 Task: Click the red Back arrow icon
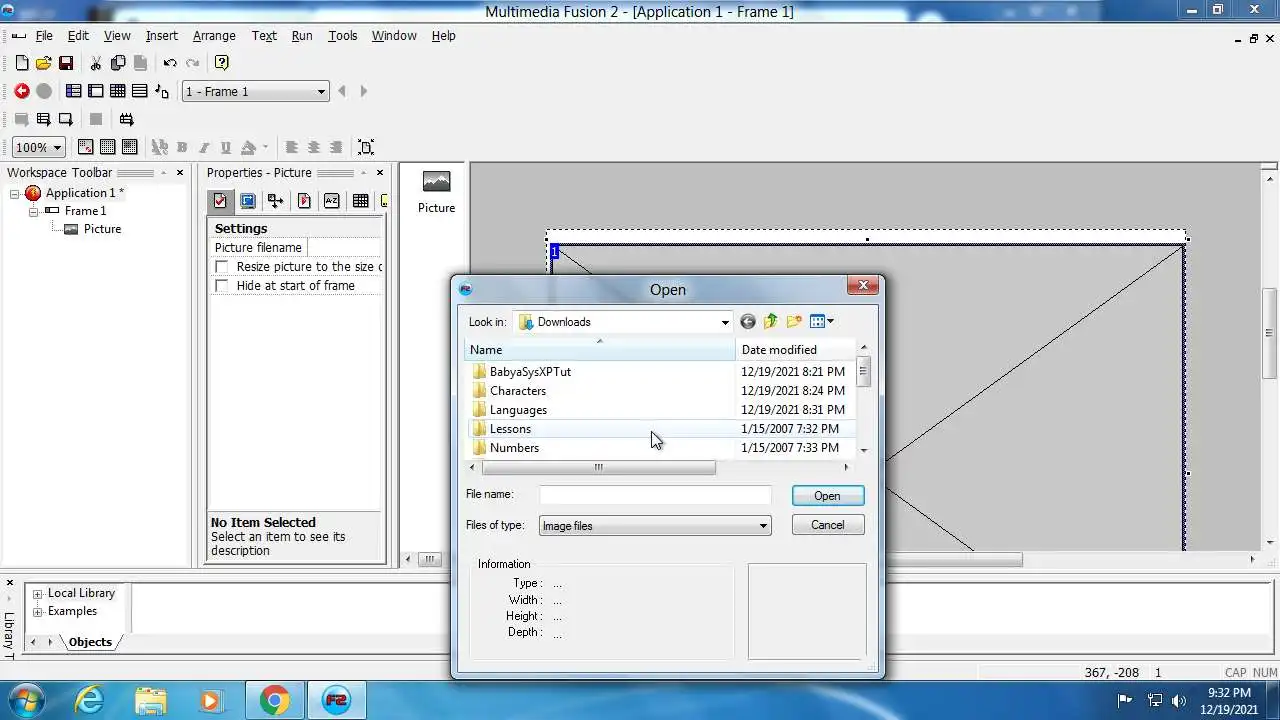point(22,91)
